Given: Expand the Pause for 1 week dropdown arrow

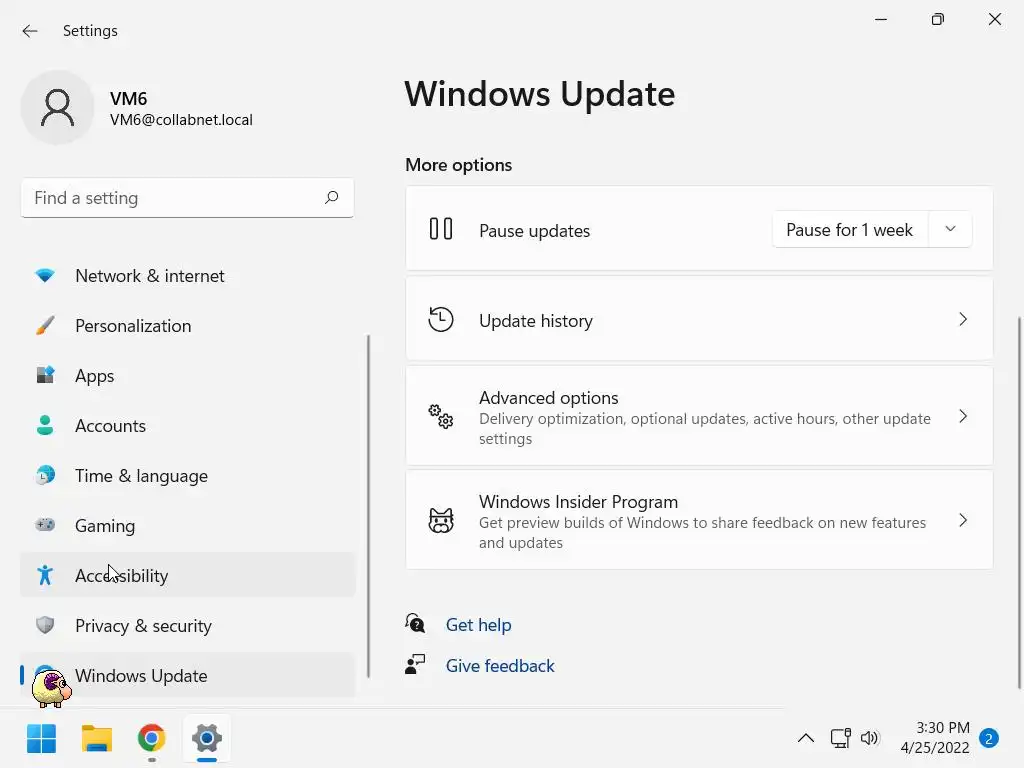Looking at the screenshot, I should coord(950,229).
